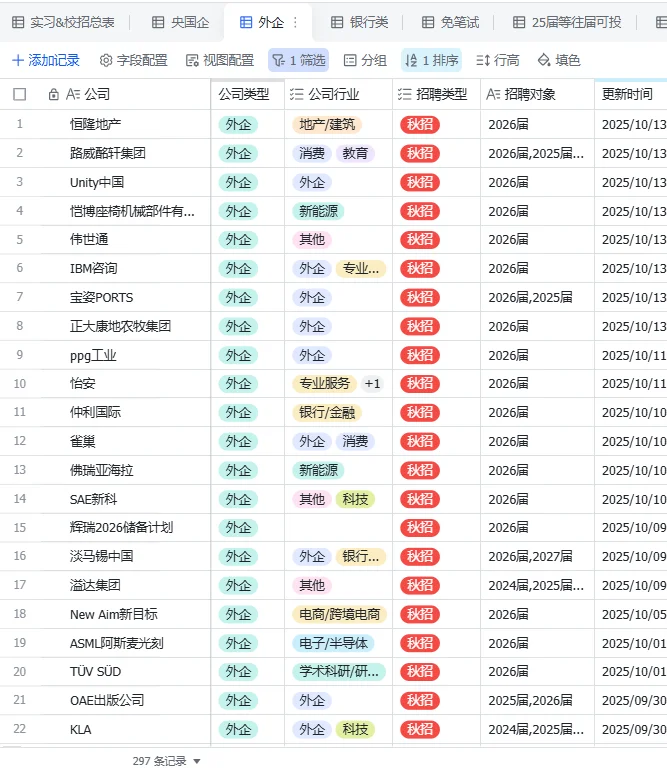
Task: Click 科技 tag in SAE新科 row
Action: click(355, 499)
